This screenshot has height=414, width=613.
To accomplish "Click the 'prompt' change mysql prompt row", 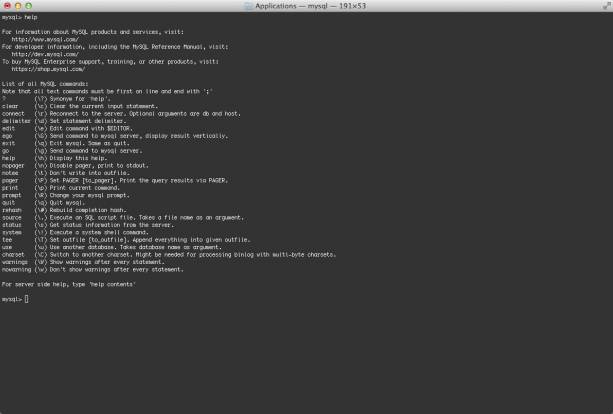I will click(x=65, y=195).
